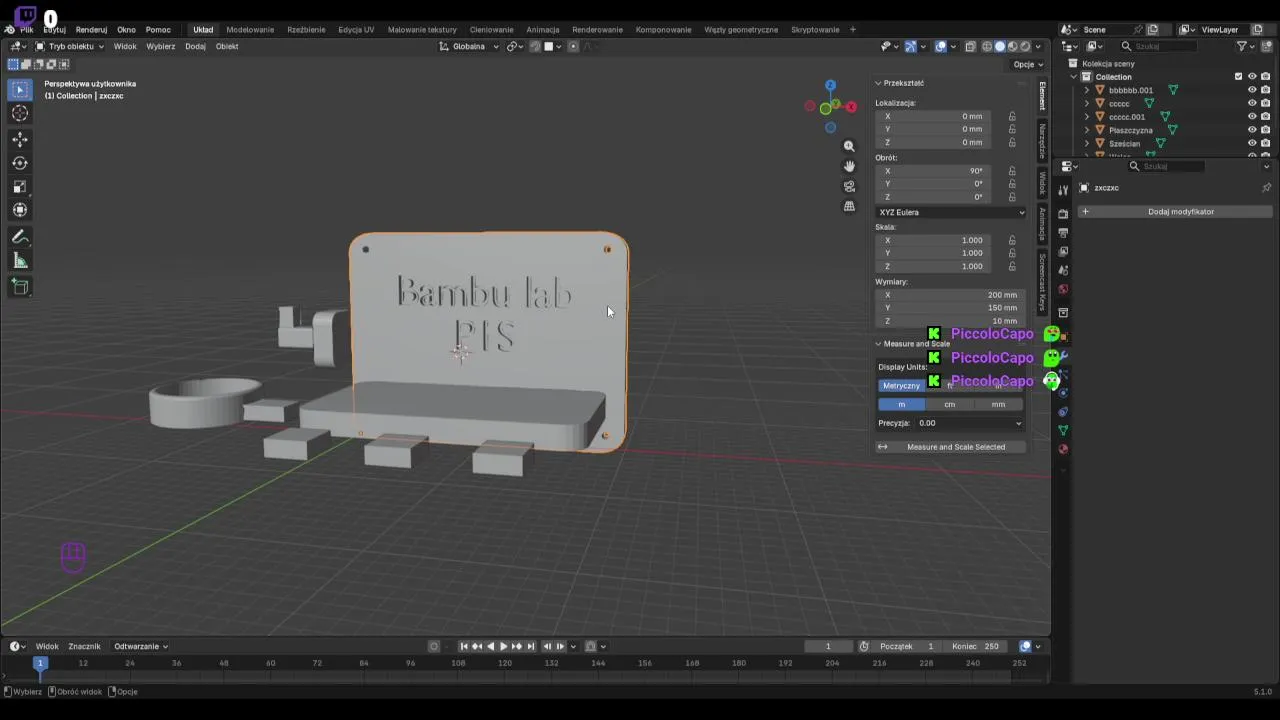This screenshot has height=720, width=1280.
Task: Hide the Płaszczyzna object with eye icon
Action: tap(1251, 130)
